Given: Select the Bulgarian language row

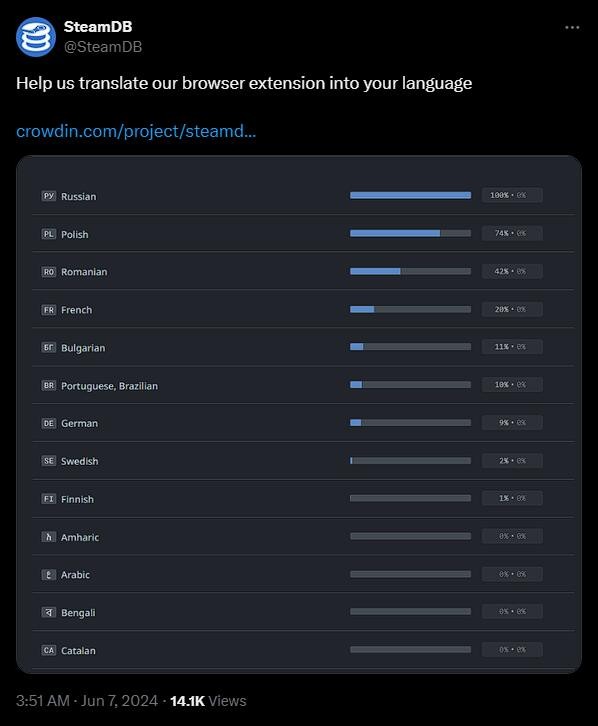Looking at the screenshot, I should pyautogui.click(x=303, y=347).
